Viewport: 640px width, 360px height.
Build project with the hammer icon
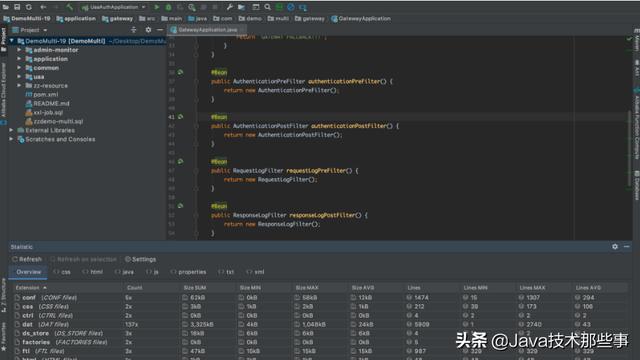point(70,7)
